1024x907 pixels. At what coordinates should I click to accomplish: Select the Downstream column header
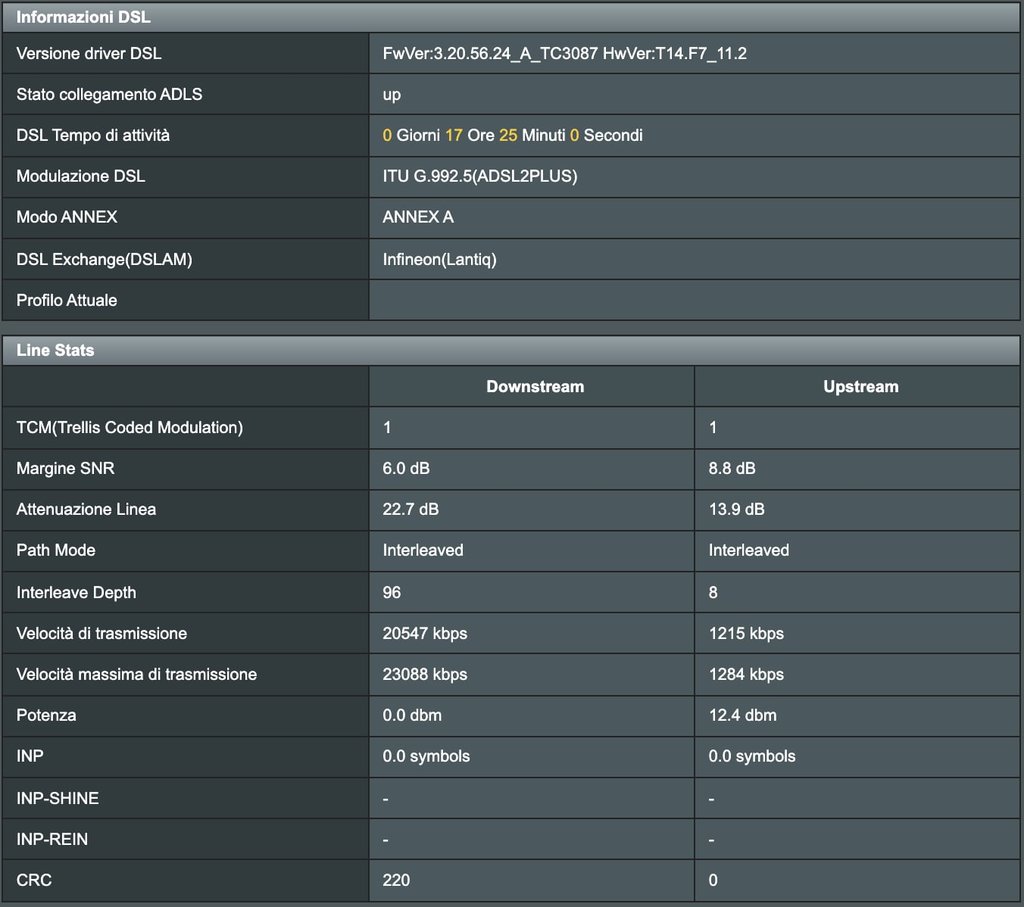535,386
